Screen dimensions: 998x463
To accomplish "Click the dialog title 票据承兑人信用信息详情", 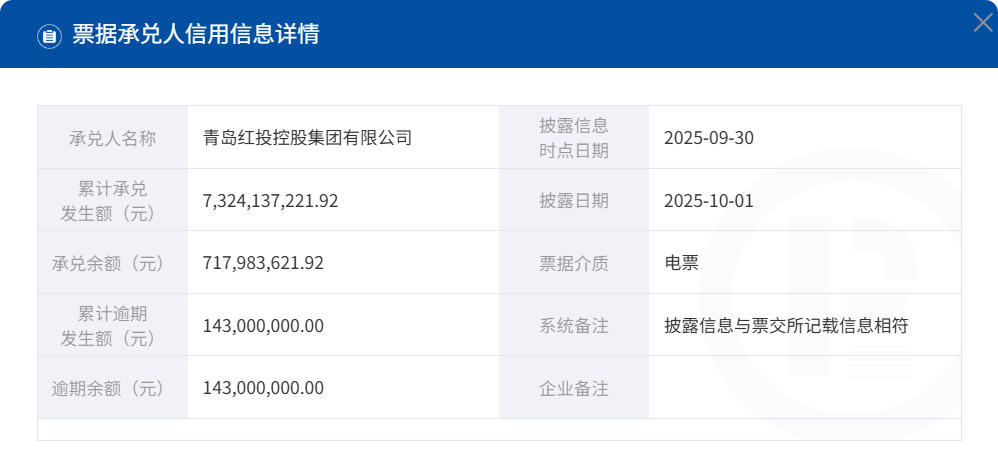I will 196,35.
